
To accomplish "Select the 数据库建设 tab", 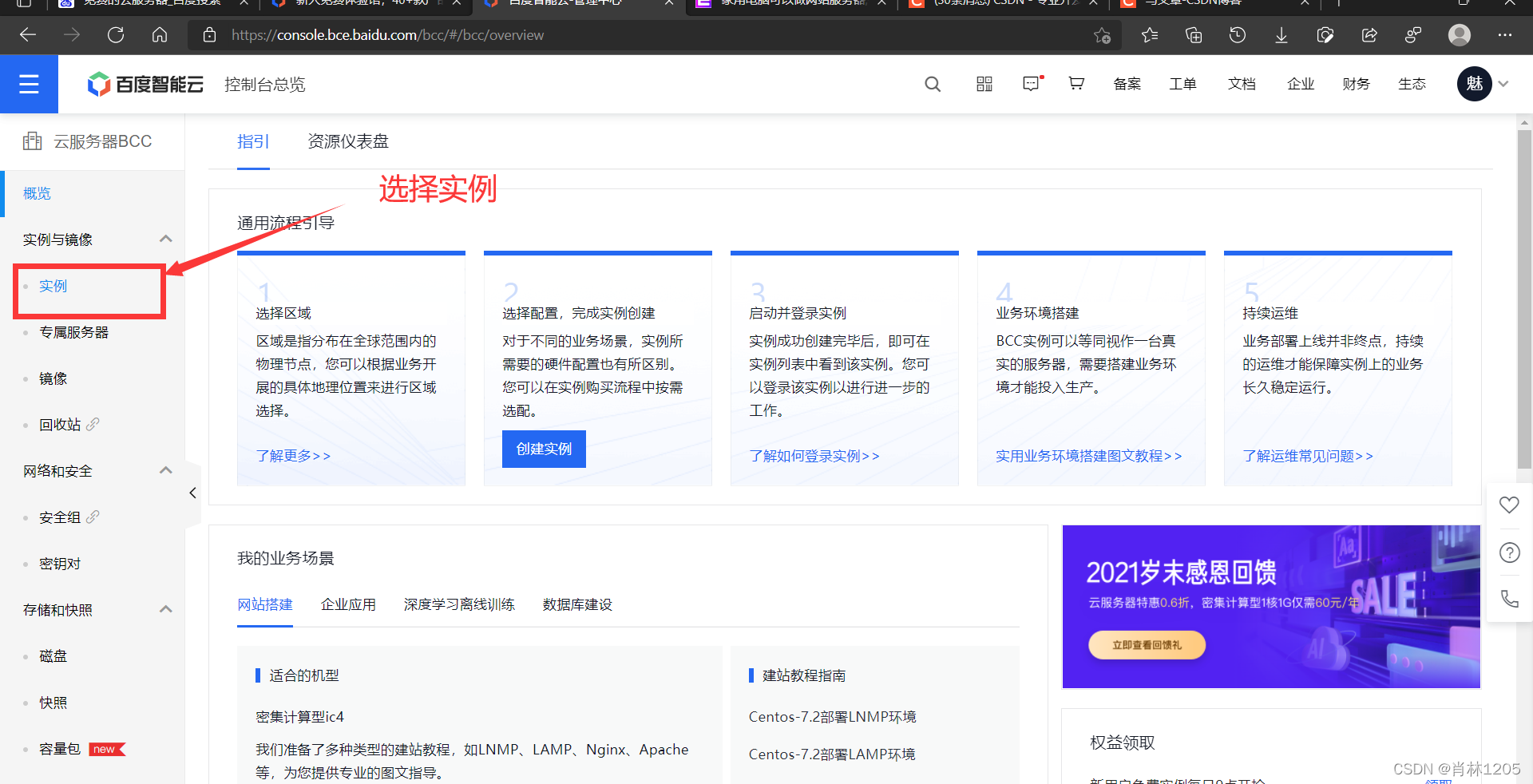I will click(x=577, y=604).
